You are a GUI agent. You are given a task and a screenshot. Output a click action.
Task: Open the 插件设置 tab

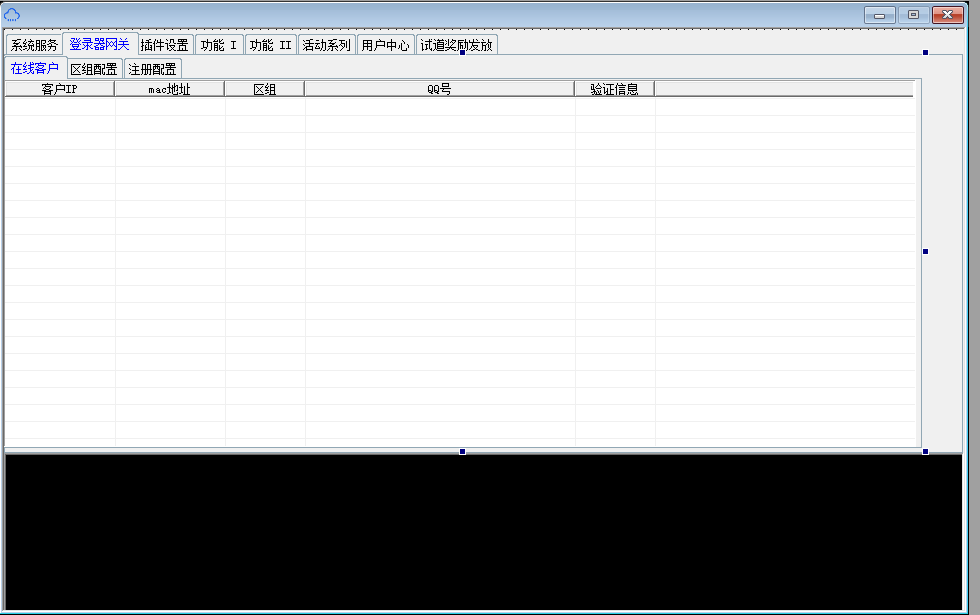(x=164, y=45)
